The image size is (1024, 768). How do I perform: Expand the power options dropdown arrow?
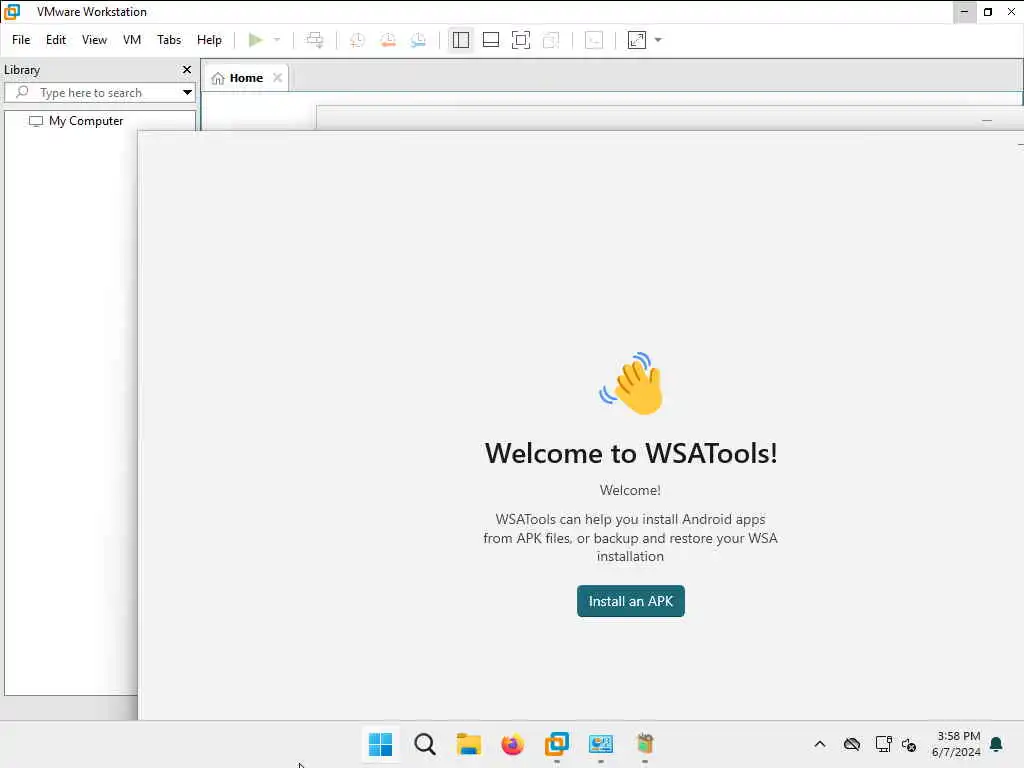(277, 40)
